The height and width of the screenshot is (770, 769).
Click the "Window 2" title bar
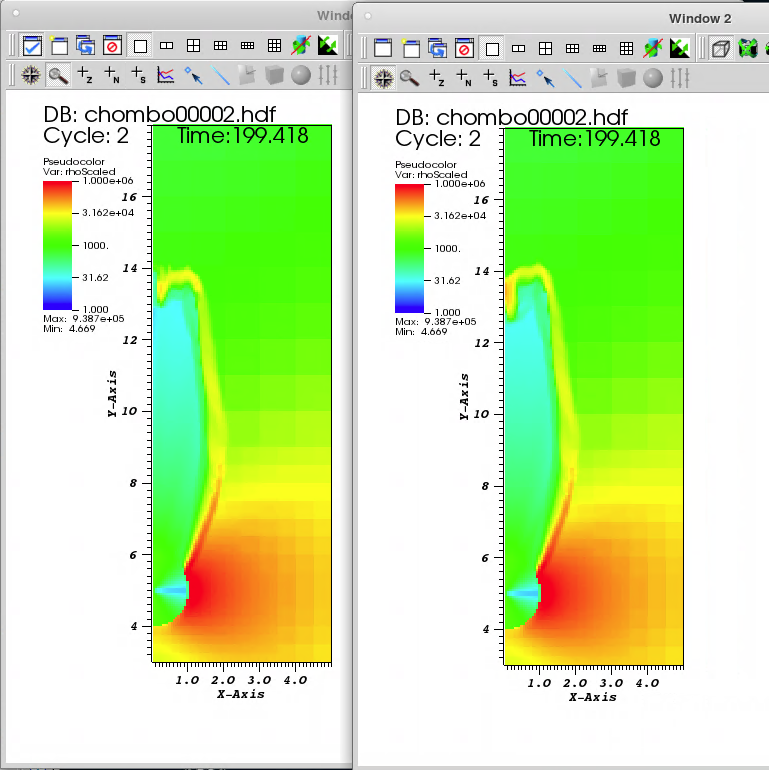tap(700, 19)
